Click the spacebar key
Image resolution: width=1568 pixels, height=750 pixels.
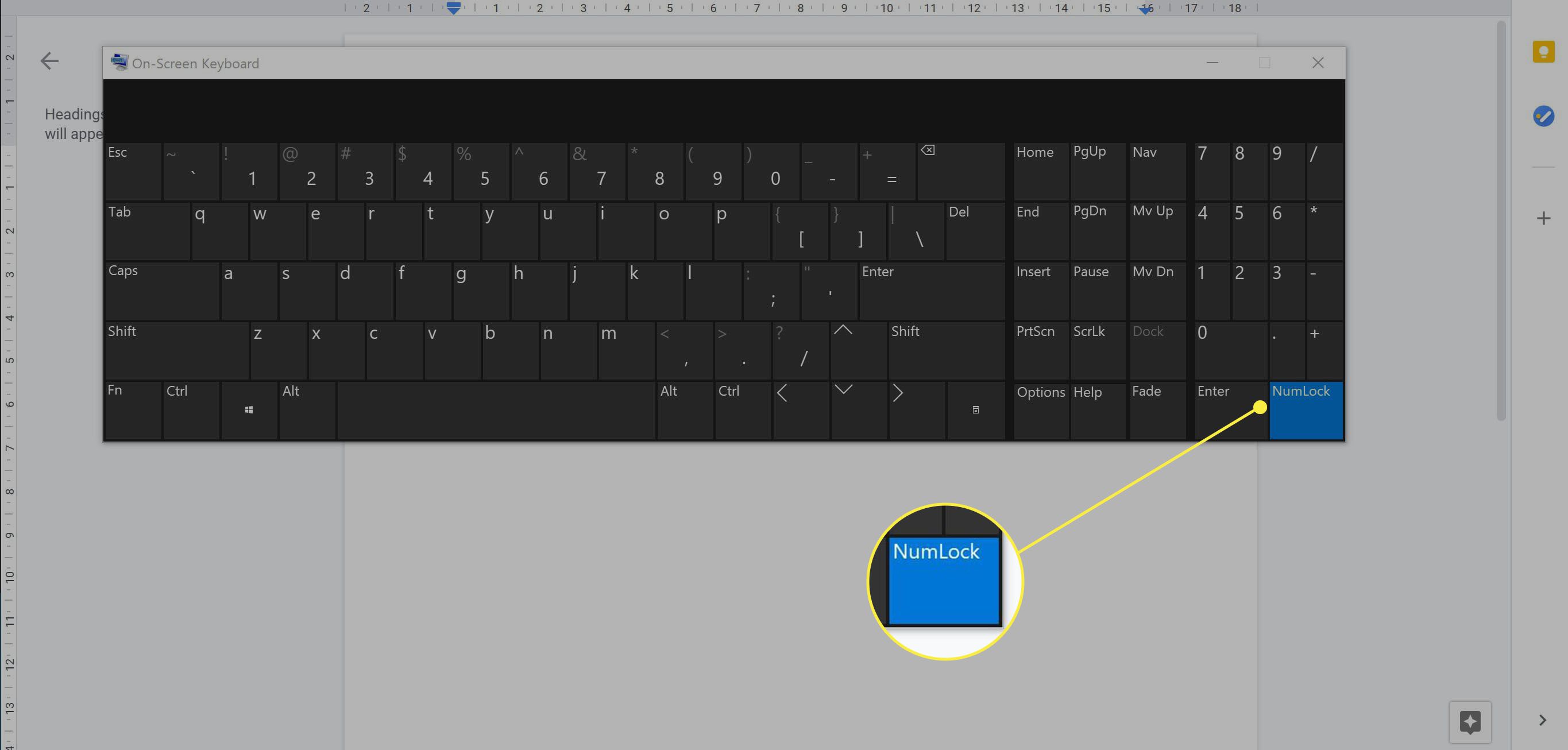coord(496,410)
